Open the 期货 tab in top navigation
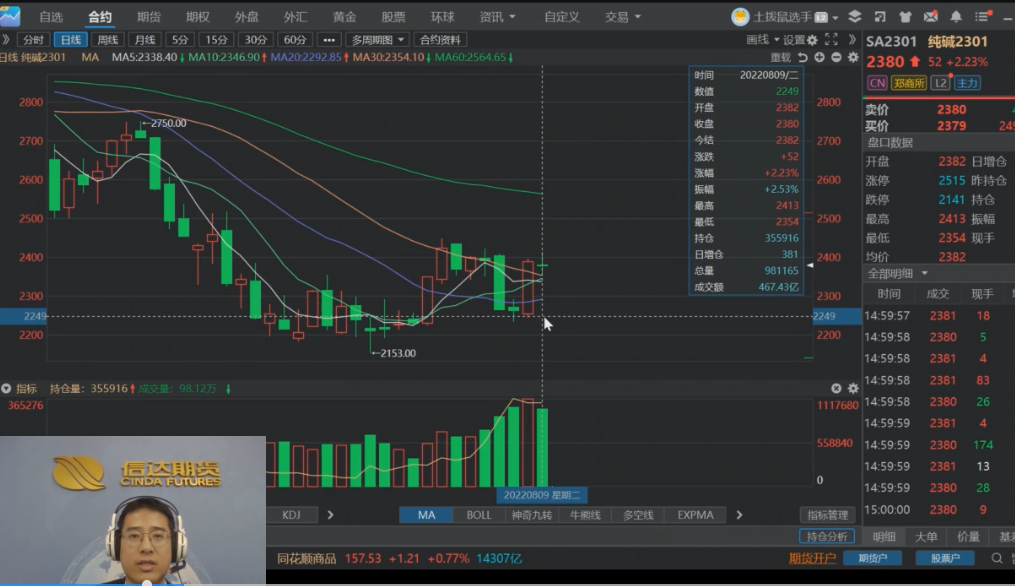Screen dimensions: 1015x586 [x=149, y=17]
